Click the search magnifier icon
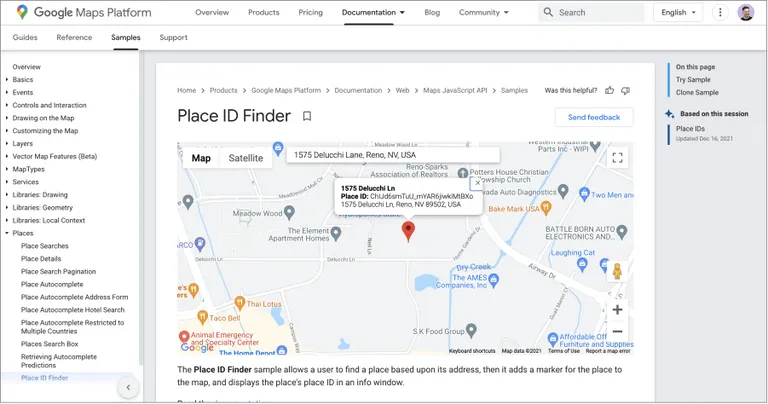The image size is (768, 404). point(548,12)
